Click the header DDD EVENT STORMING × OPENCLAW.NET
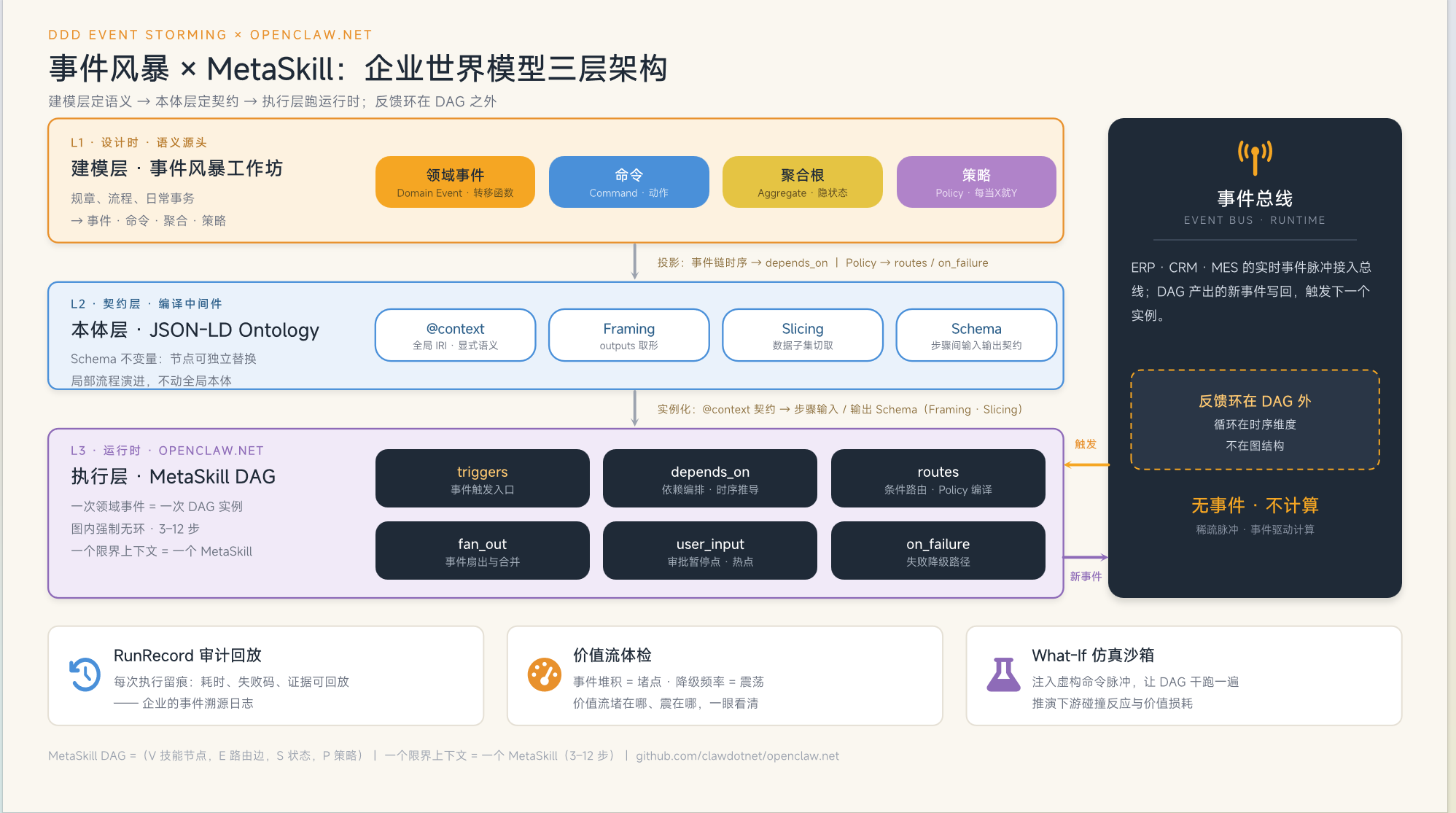 click(210, 35)
